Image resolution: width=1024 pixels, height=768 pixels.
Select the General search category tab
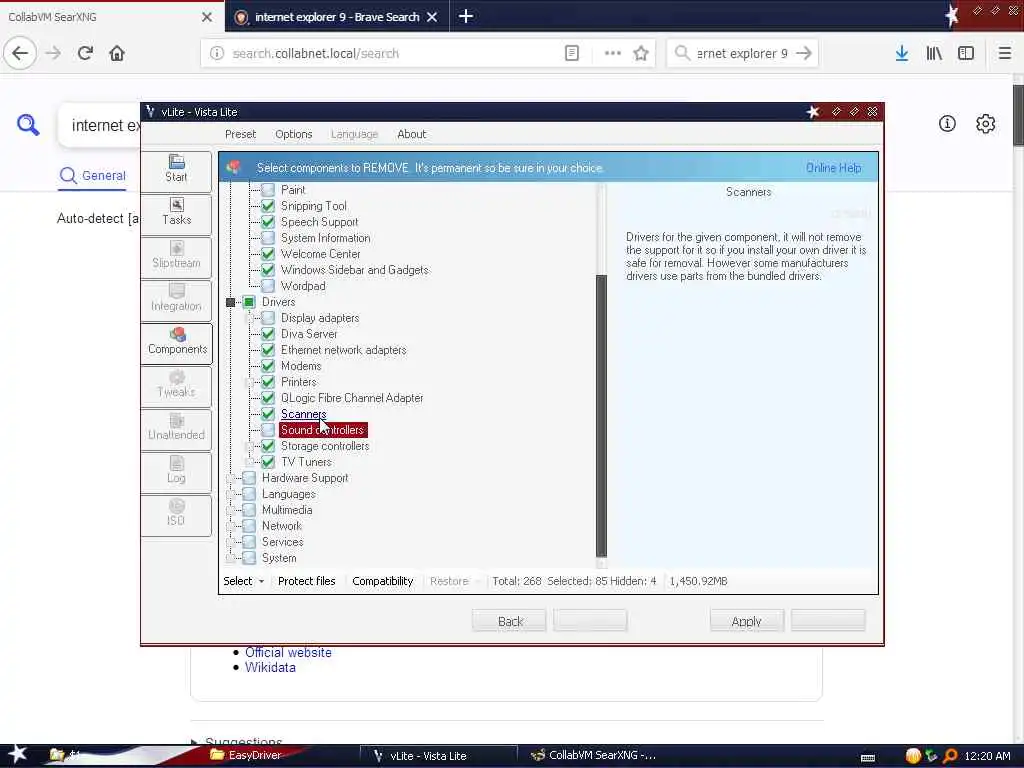coord(92,176)
